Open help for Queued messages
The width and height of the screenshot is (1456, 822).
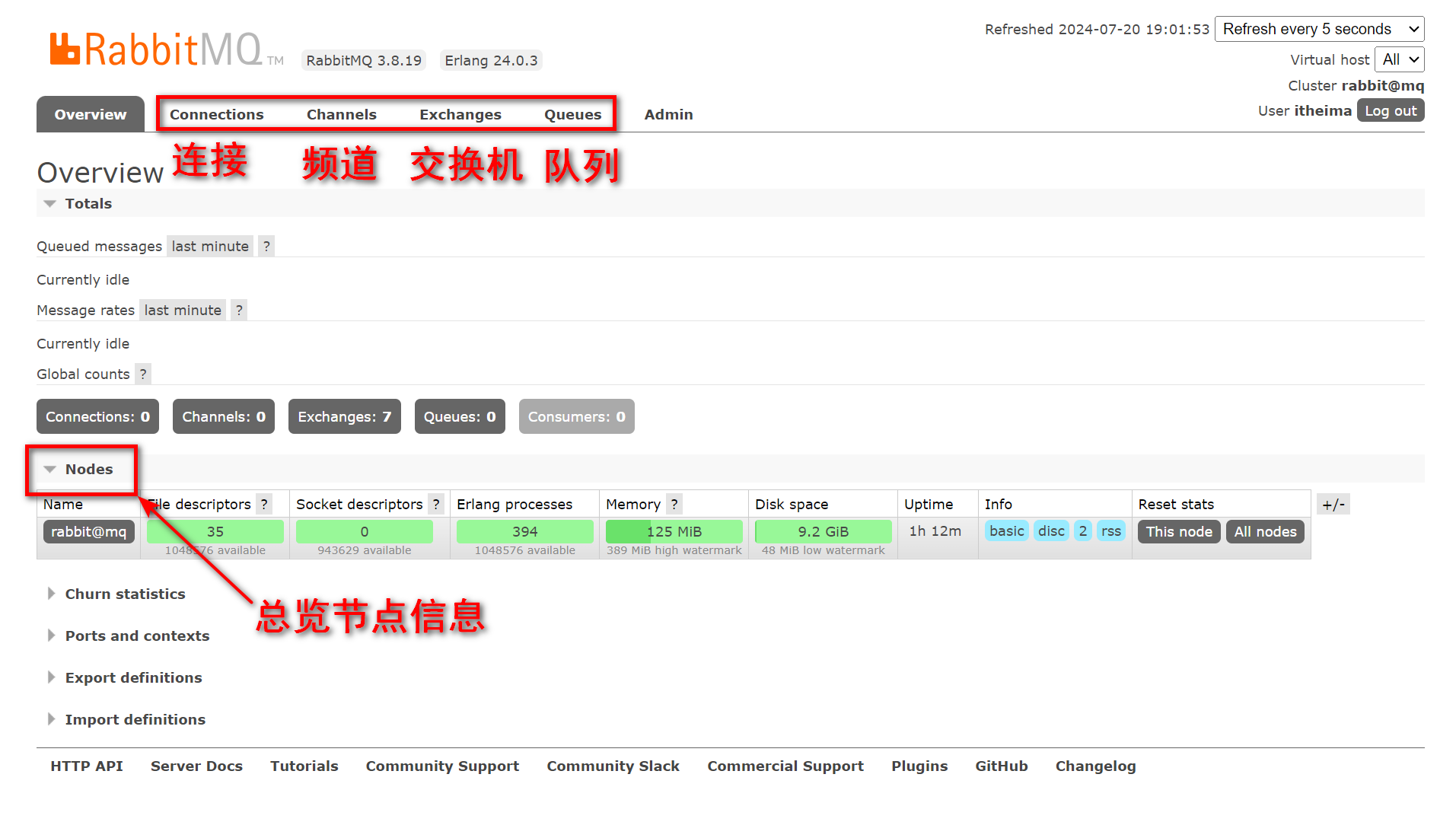[x=266, y=247]
